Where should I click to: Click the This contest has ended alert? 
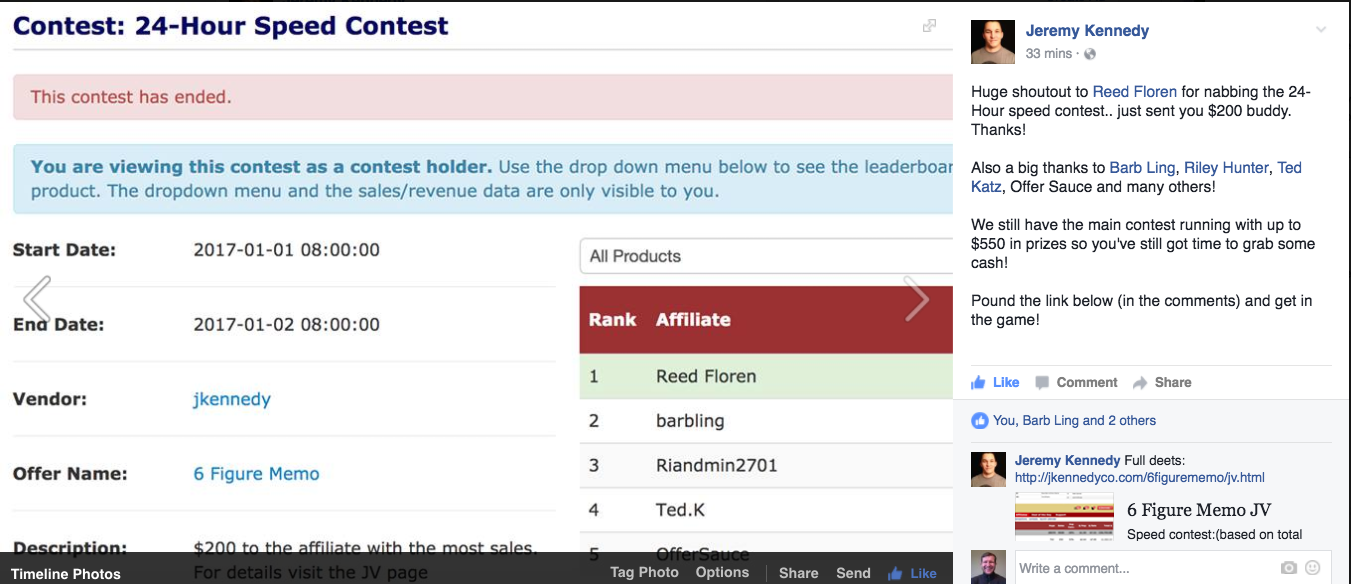(x=482, y=97)
